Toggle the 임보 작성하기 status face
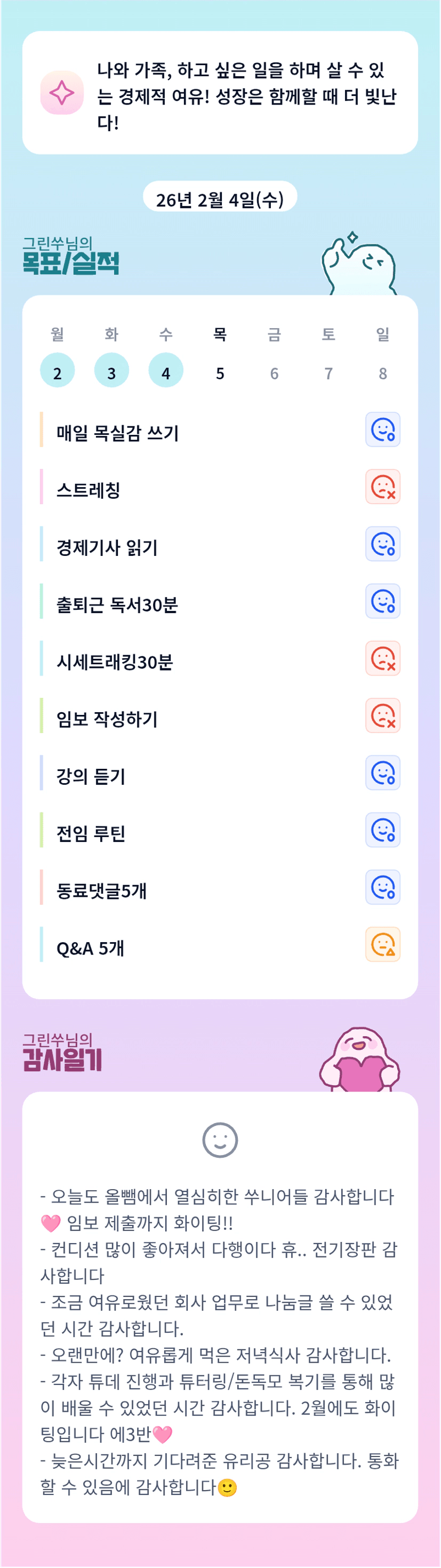The width and height of the screenshot is (441, 1568). (382, 716)
